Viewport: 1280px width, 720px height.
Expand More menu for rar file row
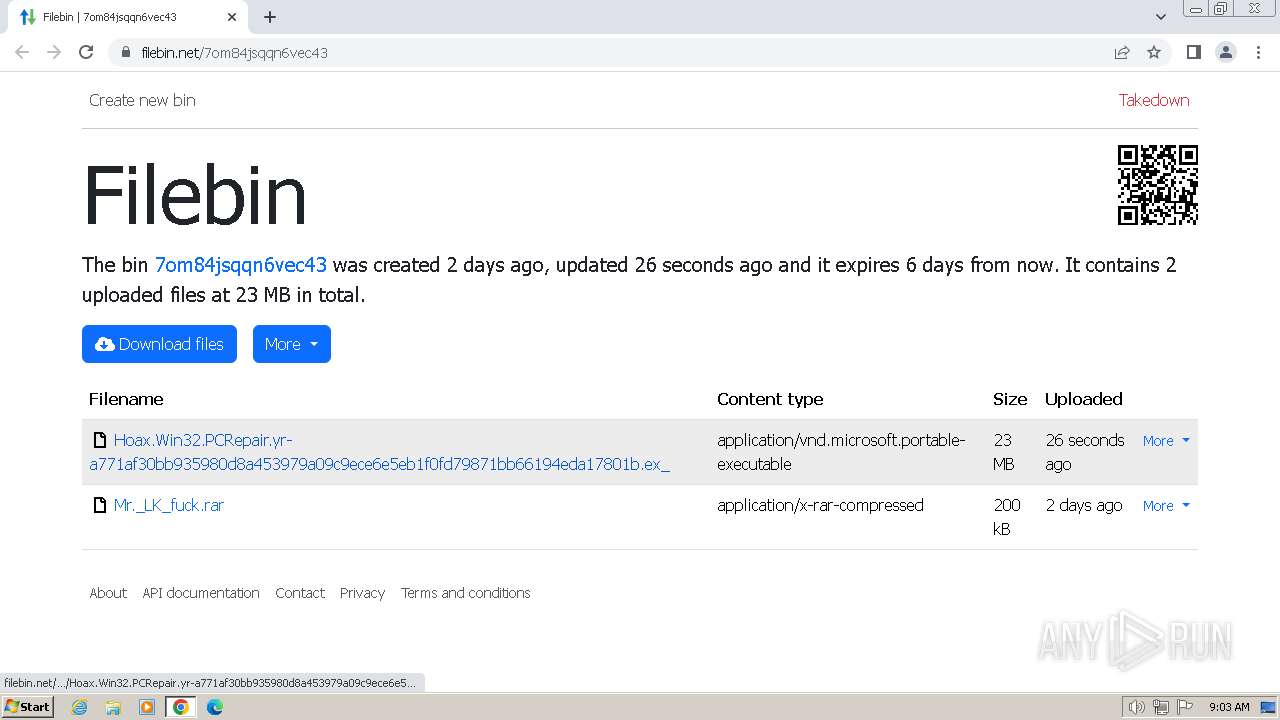click(x=1166, y=506)
